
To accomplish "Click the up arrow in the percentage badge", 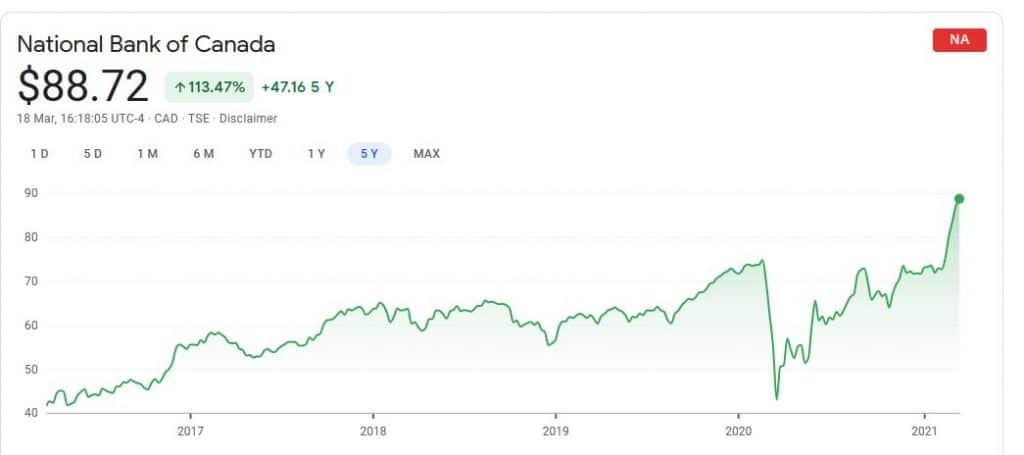I will [180, 87].
